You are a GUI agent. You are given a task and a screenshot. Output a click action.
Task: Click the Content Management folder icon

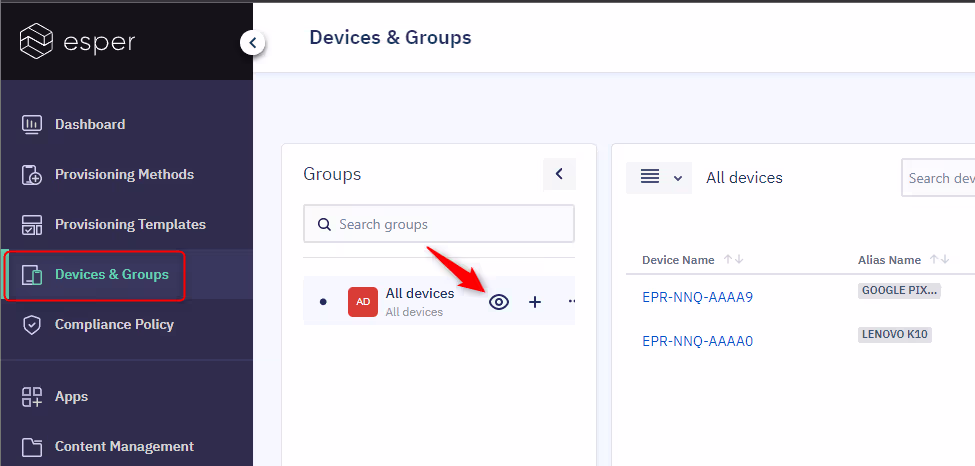point(31,447)
